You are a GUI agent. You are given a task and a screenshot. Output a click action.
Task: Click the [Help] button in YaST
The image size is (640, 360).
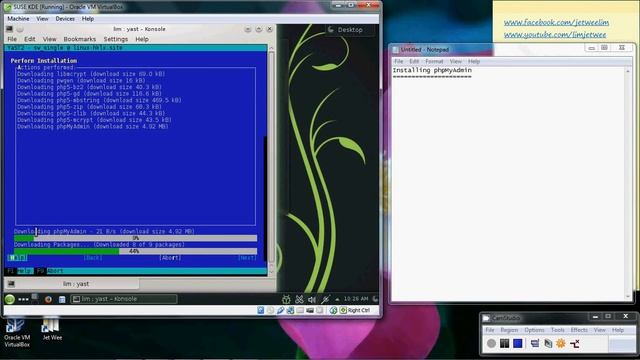pyautogui.click(x=17, y=258)
